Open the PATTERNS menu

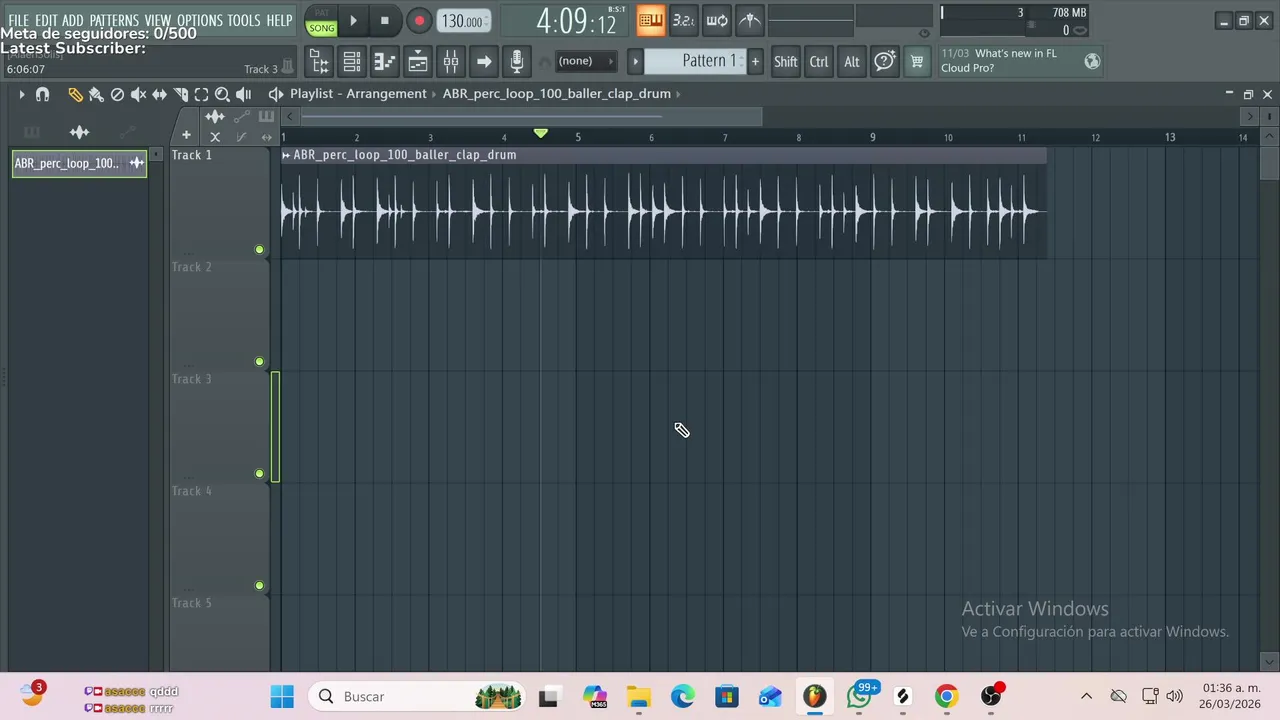tap(114, 20)
